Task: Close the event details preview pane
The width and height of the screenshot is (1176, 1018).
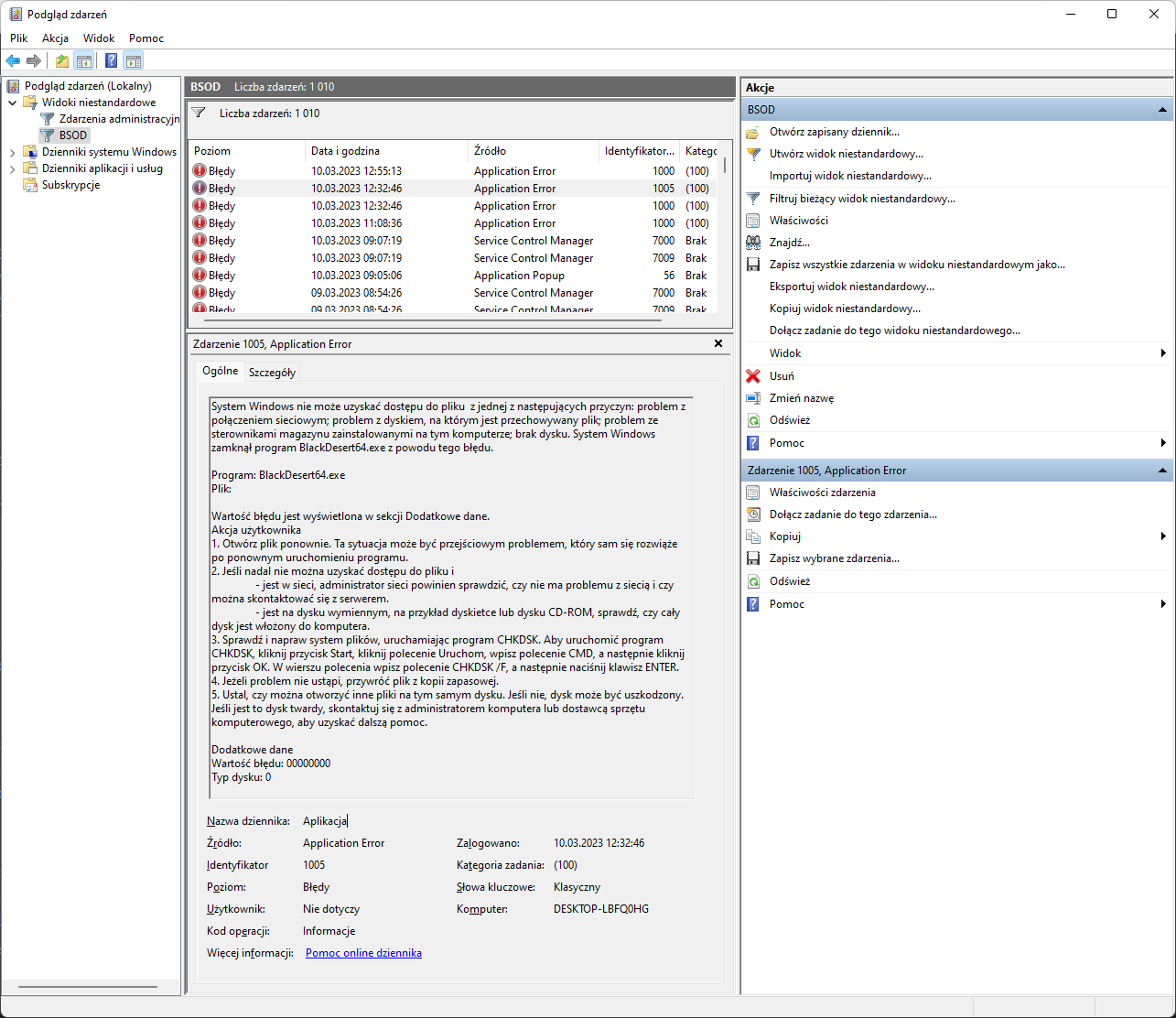Action: [x=718, y=343]
